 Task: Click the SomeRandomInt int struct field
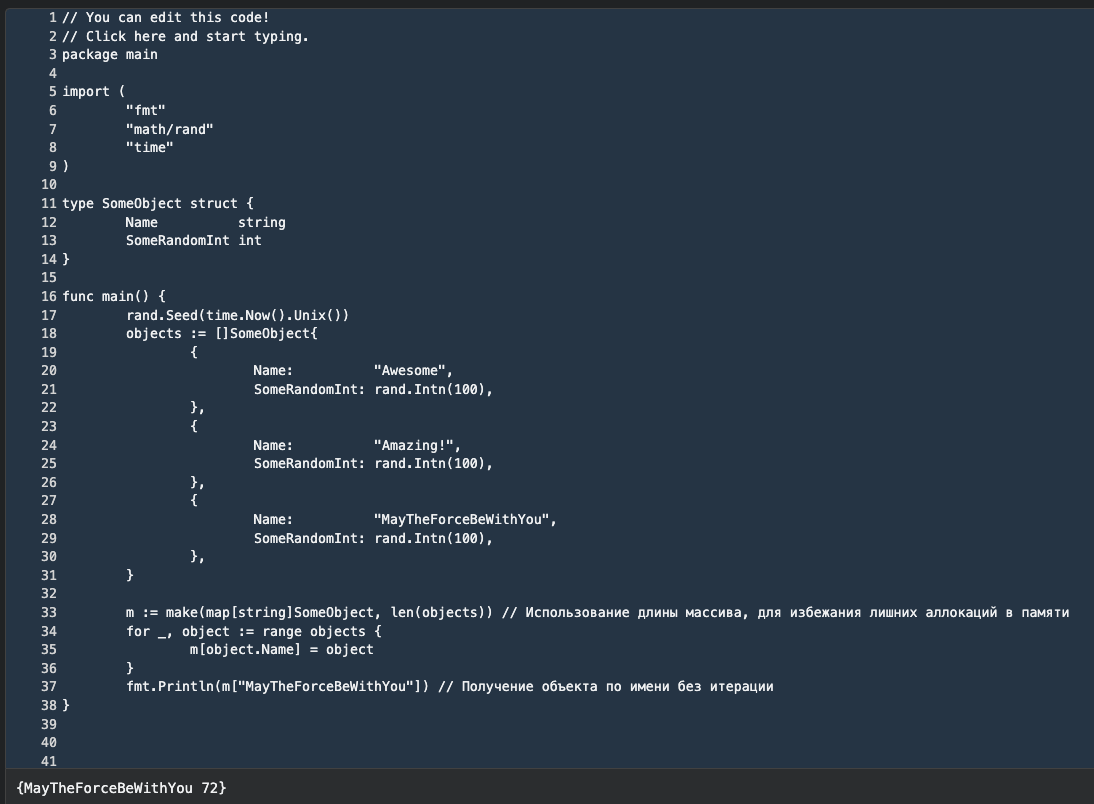tap(193, 240)
